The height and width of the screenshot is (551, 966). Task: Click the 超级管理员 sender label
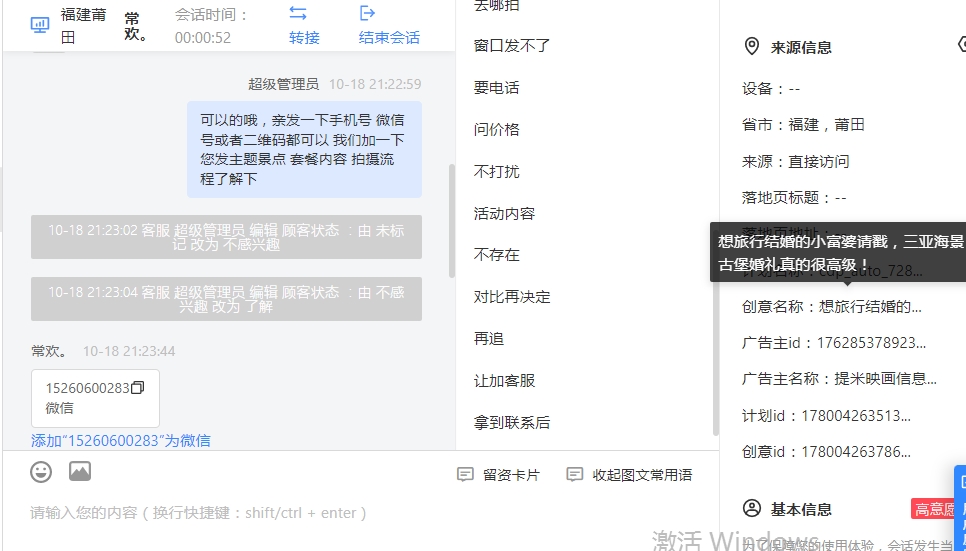coord(283,84)
